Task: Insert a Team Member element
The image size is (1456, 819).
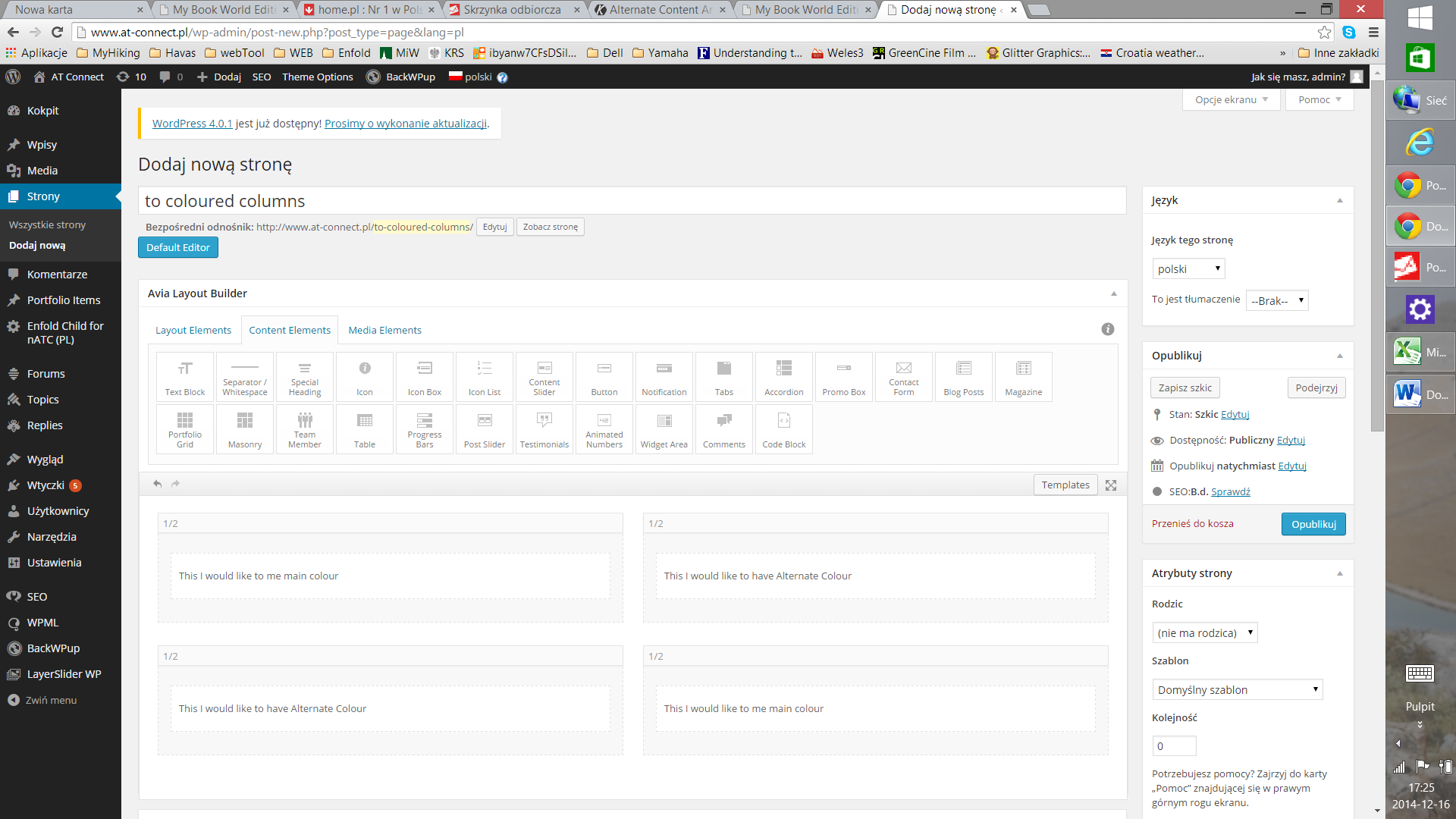Action: pyautogui.click(x=305, y=429)
